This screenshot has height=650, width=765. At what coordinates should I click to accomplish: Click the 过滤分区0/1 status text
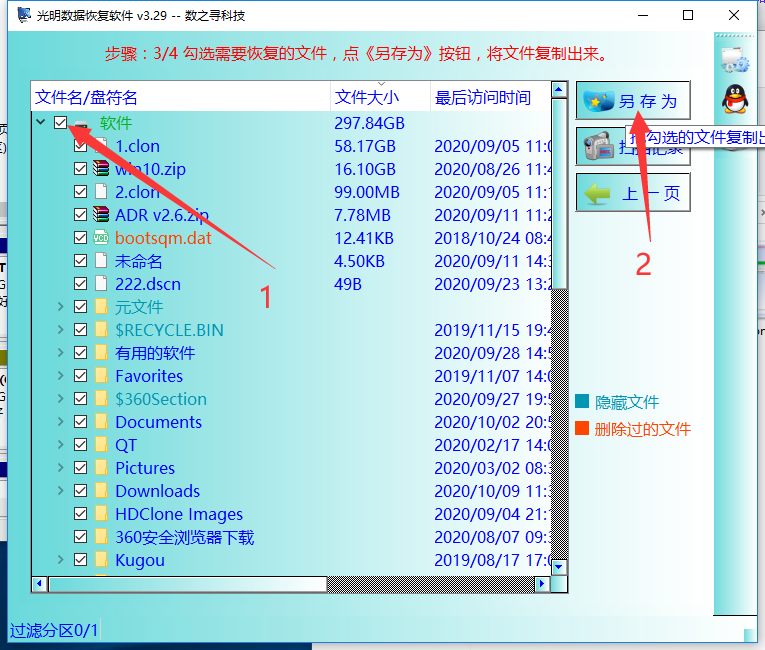pyautogui.click(x=54, y=630)
